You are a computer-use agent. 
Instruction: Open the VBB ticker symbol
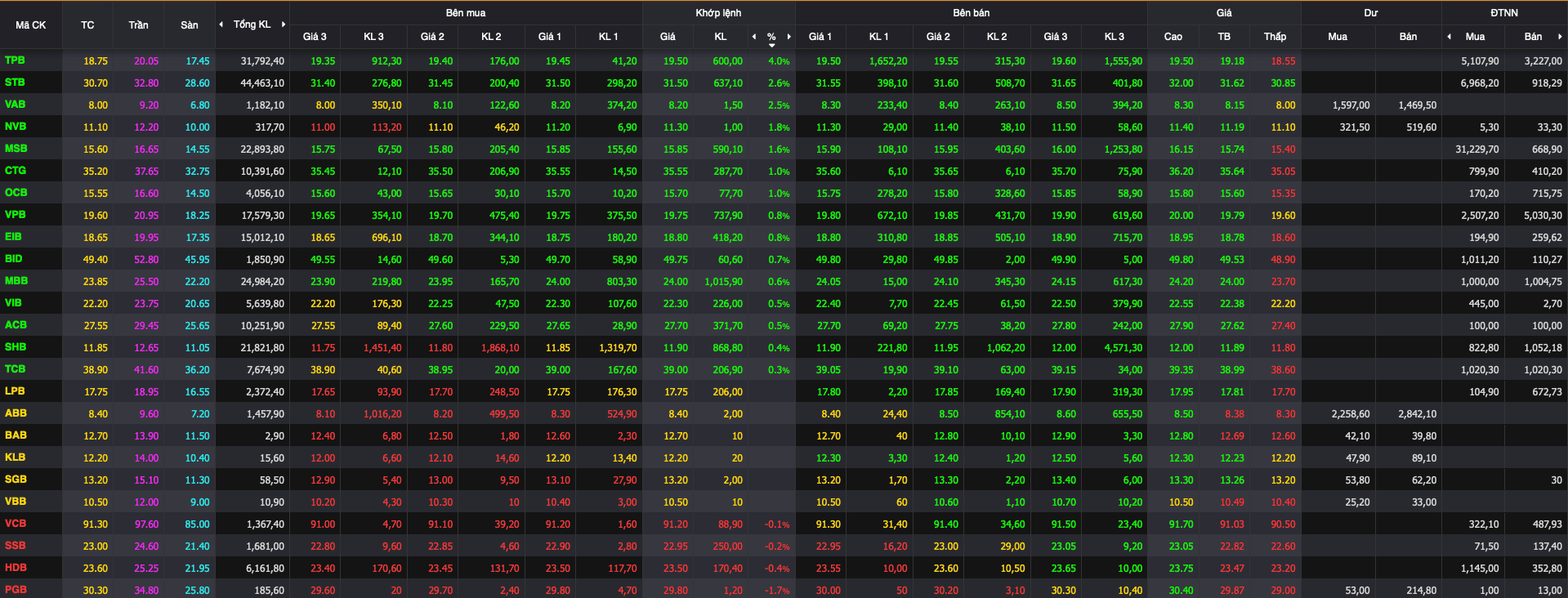[15, 502]
